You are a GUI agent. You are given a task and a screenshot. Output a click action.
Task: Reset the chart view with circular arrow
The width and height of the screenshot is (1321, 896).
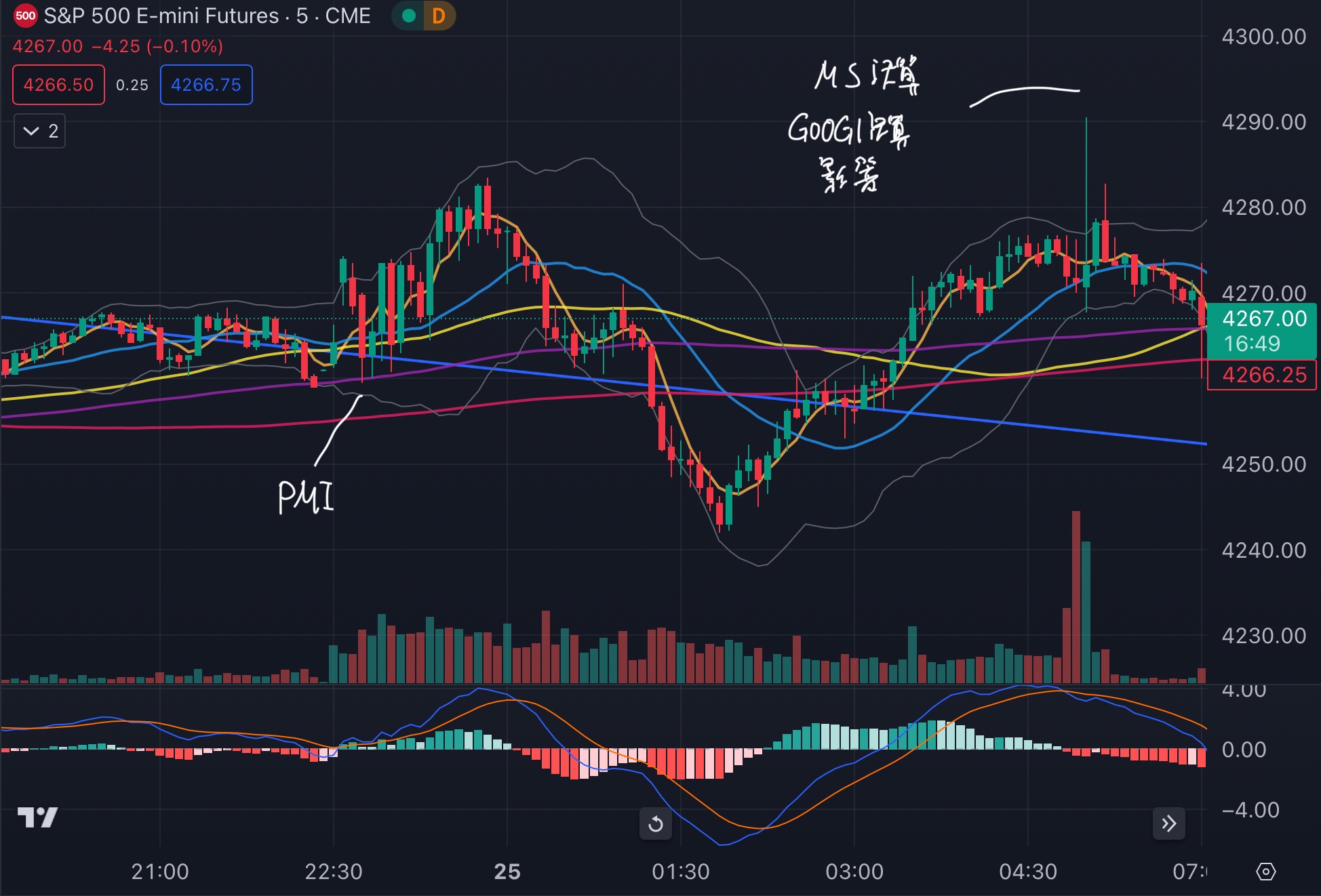(655, 823)
